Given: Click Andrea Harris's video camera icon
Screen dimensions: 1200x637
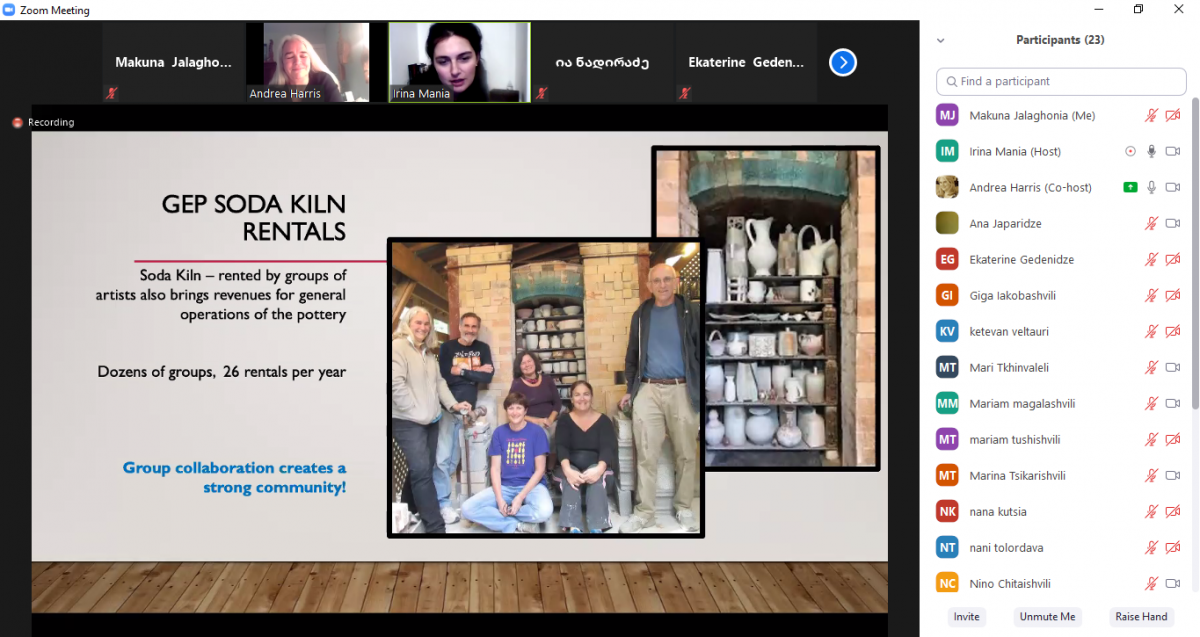Looking at the screenshot, I should click(1173, 187).
